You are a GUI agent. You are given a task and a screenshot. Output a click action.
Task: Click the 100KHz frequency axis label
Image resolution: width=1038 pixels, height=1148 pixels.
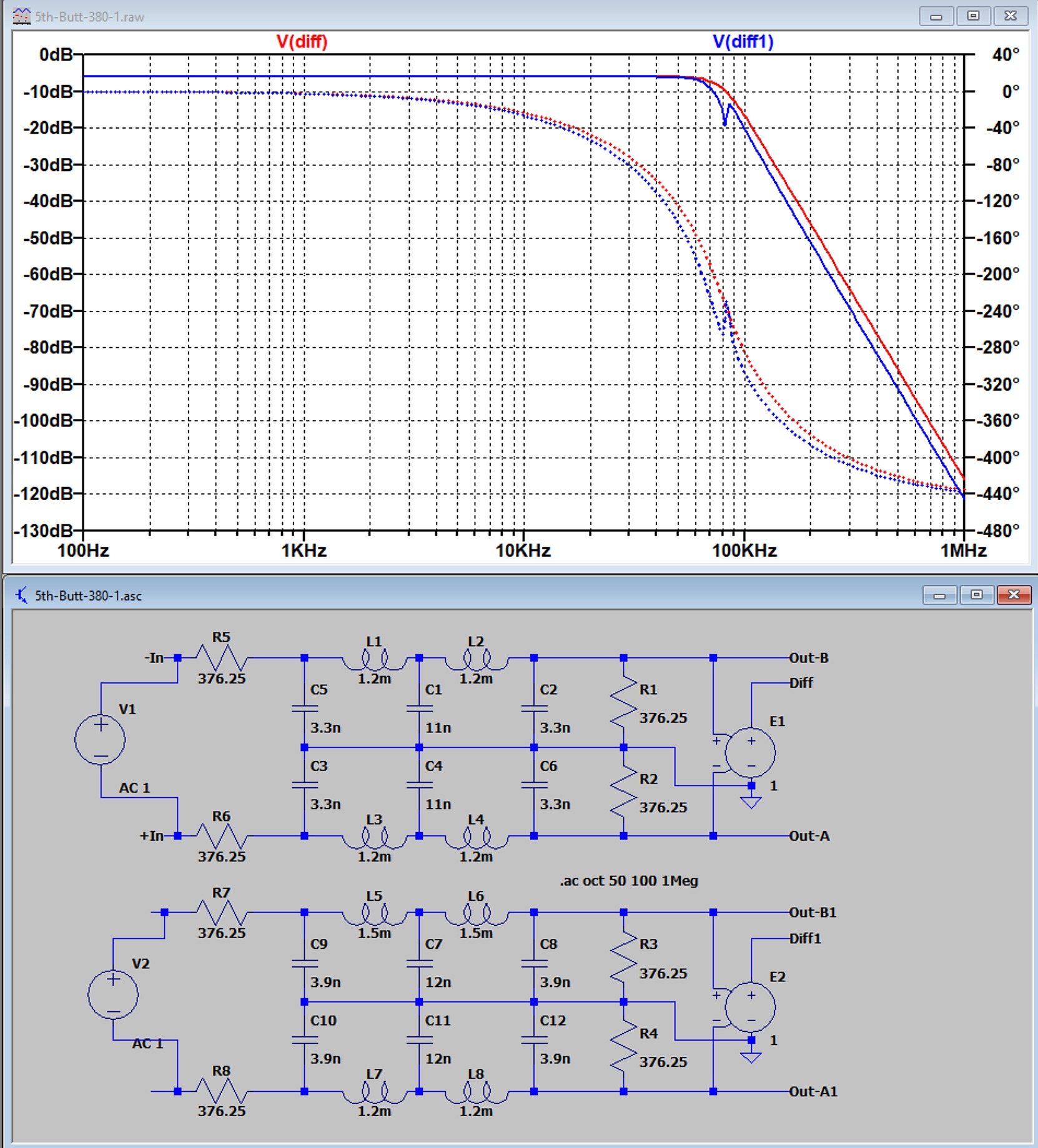point(744,551)
